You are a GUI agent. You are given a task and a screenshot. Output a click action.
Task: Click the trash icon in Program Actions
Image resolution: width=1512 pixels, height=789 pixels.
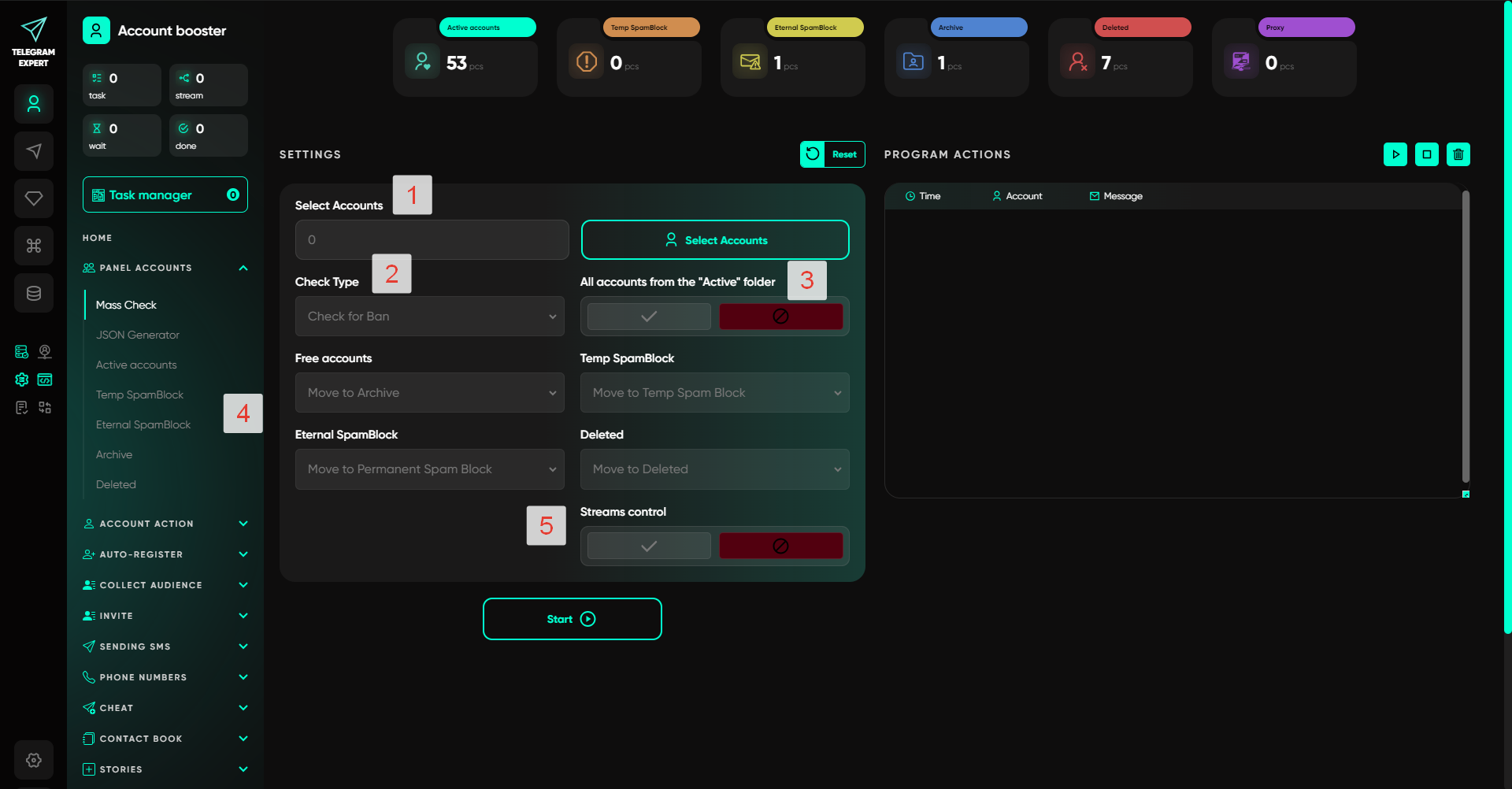click(x=1458, y=154)
